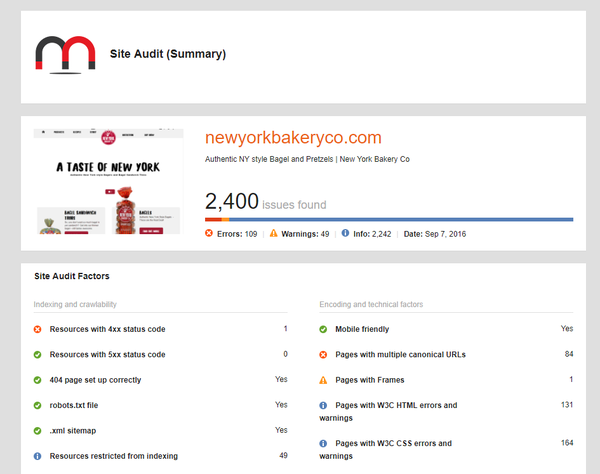Viewport: 600px width, 474px height.
Task: Click the Authentic NY style Bagel description text
Action: click(x=307, y=159)
